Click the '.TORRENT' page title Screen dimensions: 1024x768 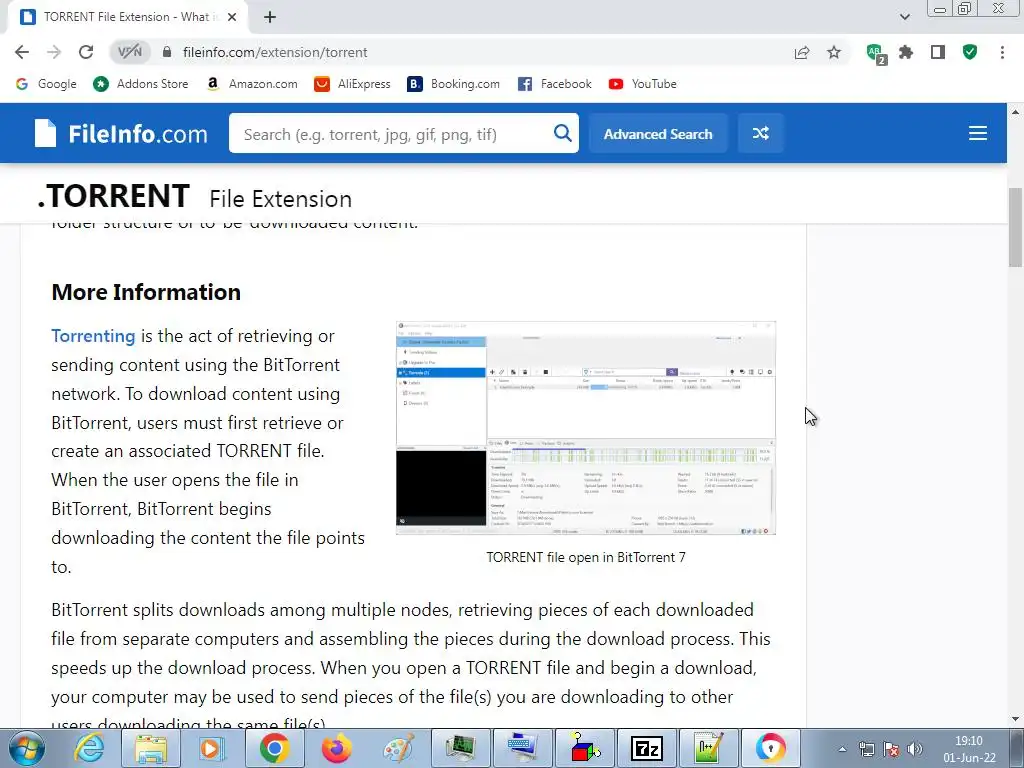(x=114, y=196)
